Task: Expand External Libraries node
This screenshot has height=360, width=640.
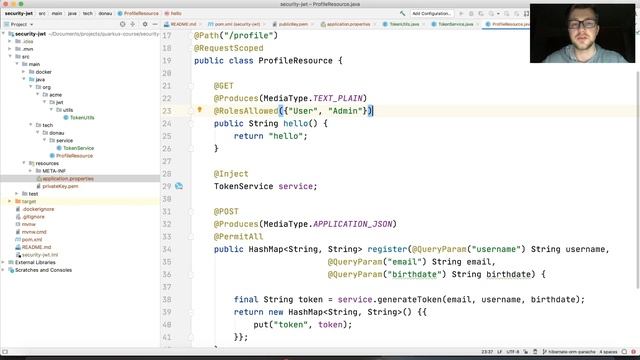Action: 4,262
